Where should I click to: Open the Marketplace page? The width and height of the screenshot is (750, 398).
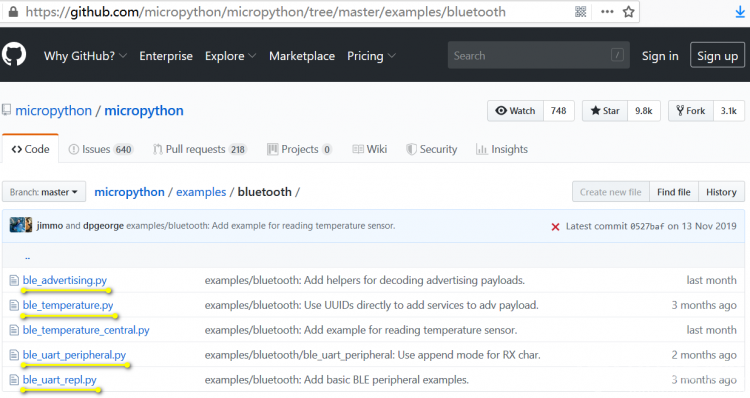coord(302,56)
